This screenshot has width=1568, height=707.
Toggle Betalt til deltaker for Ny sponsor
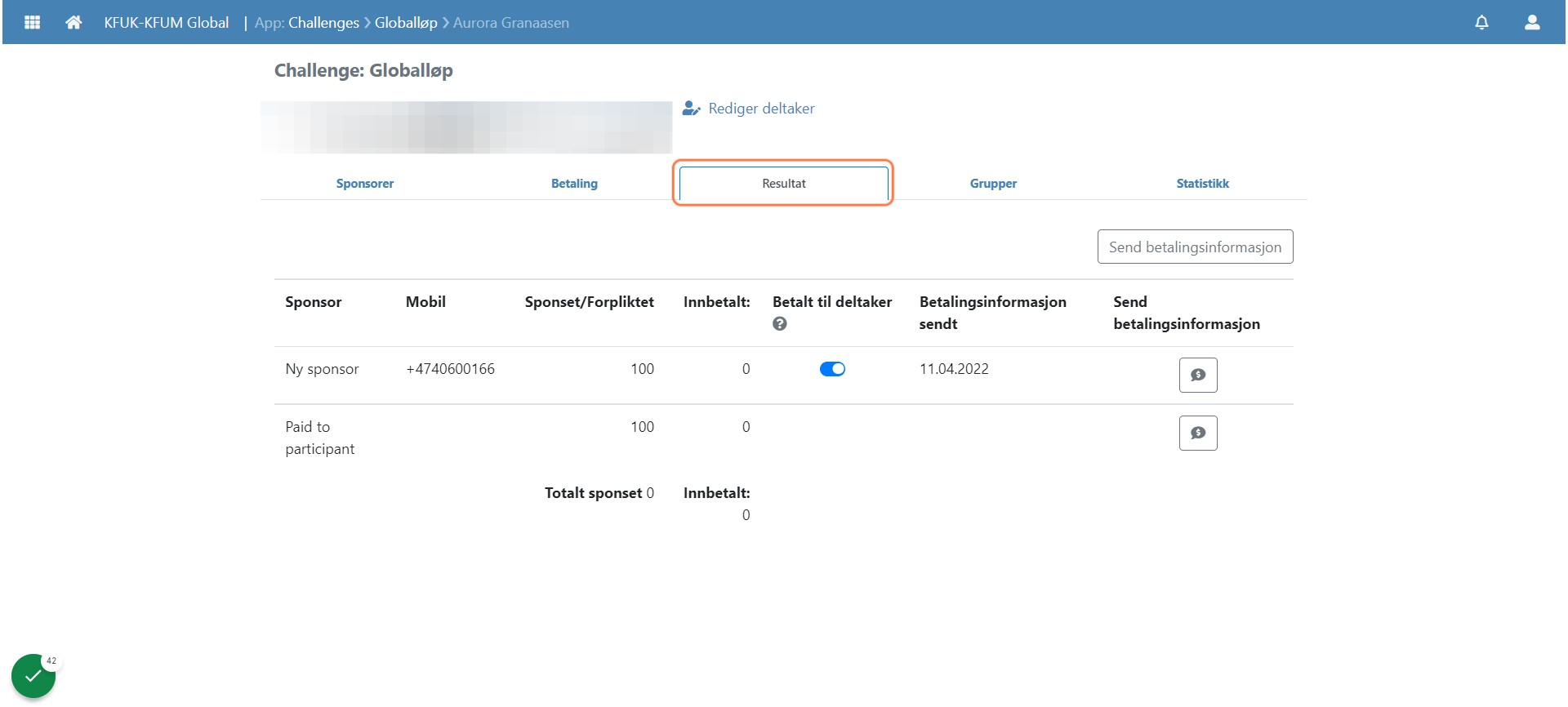point(832,369)
